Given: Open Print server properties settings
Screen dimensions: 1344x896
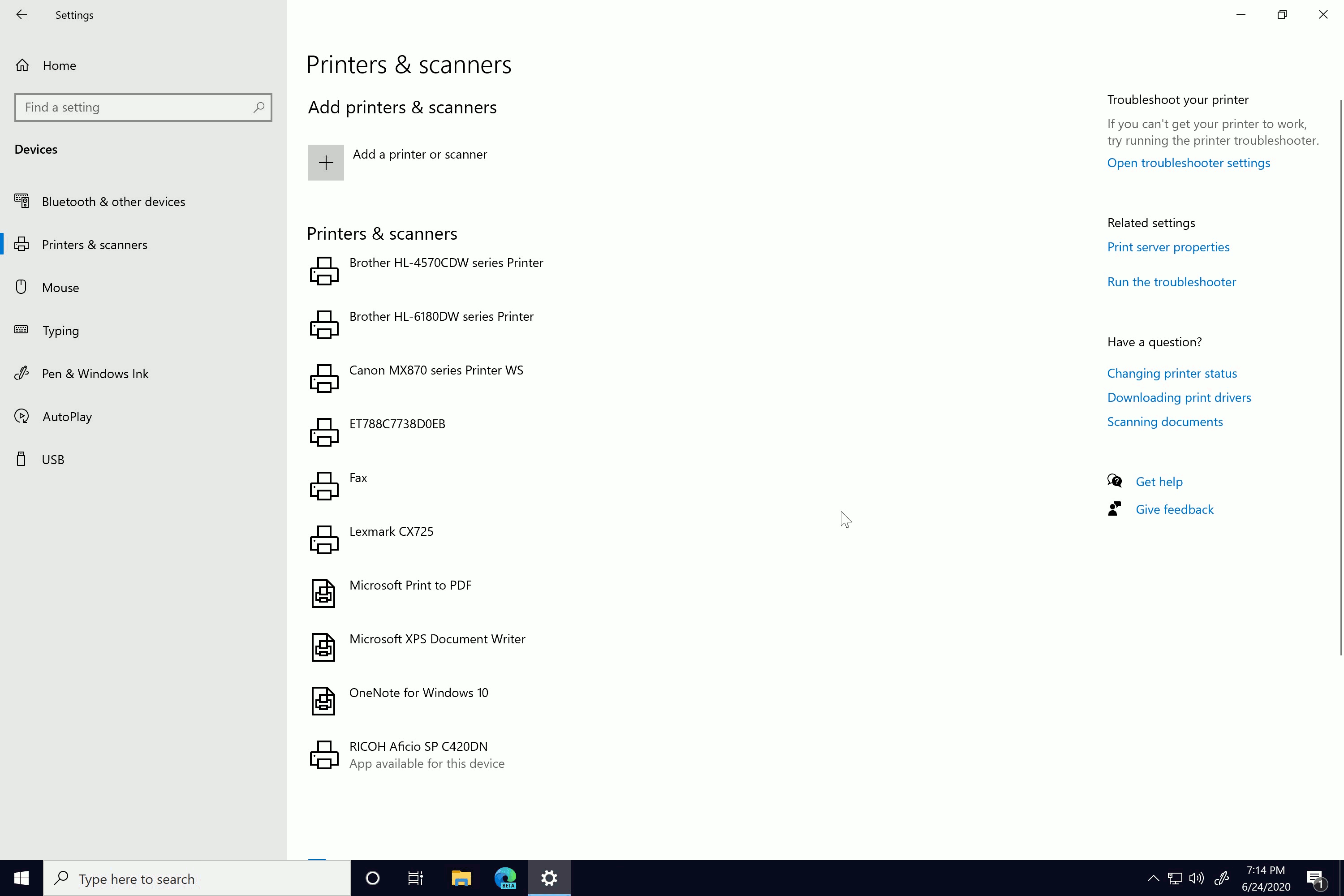Looking at the screenshot, I should pyautogui.click(x=1168, y=246).
